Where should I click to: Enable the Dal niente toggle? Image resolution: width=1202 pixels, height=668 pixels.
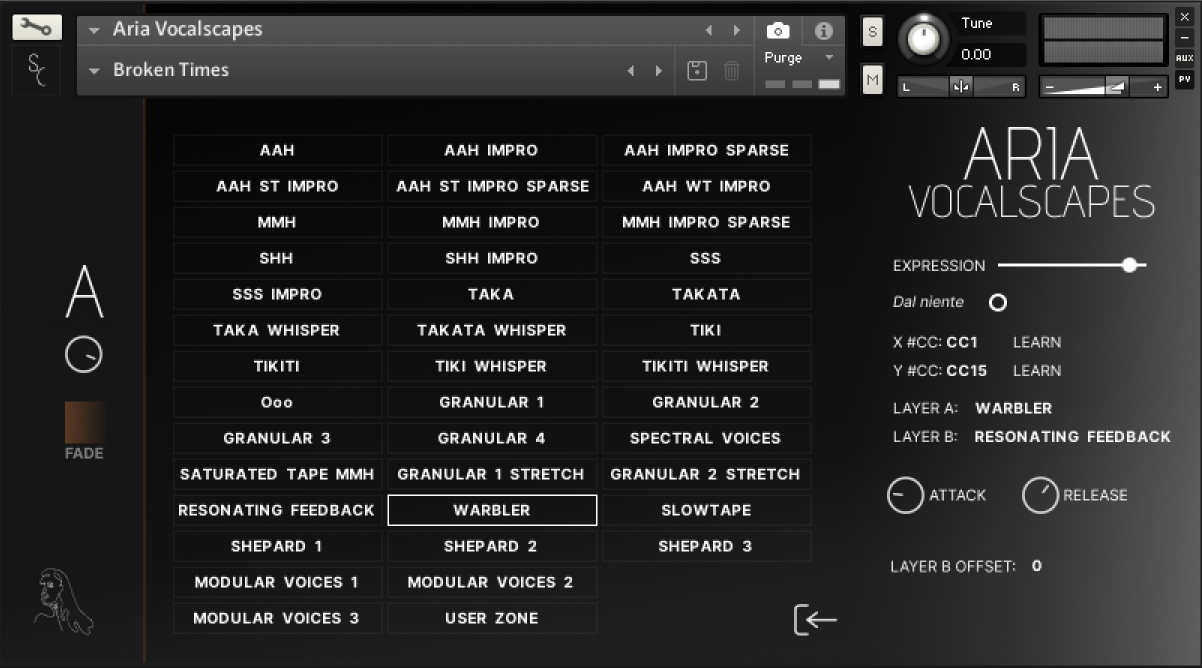coord(997,302)
